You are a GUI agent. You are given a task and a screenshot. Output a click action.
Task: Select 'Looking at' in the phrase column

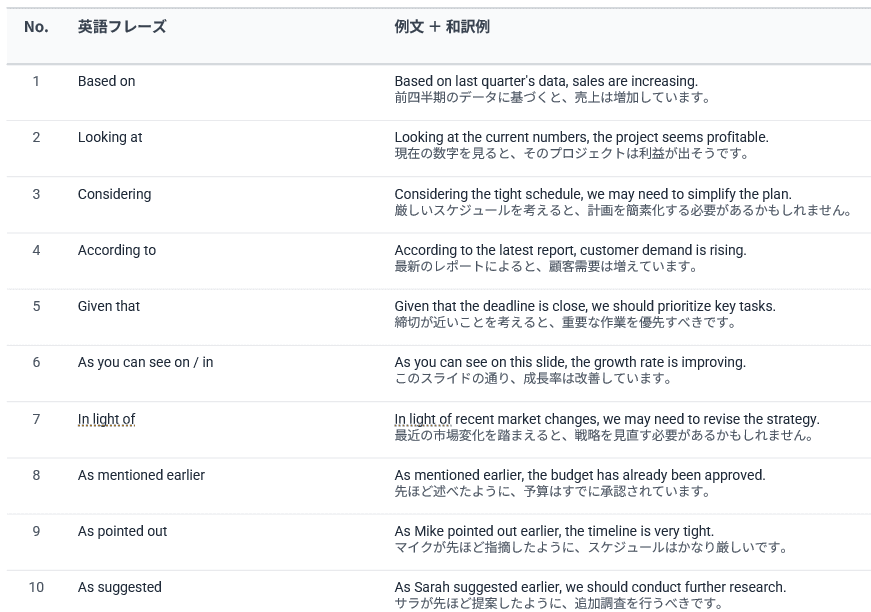pos(110,137)
